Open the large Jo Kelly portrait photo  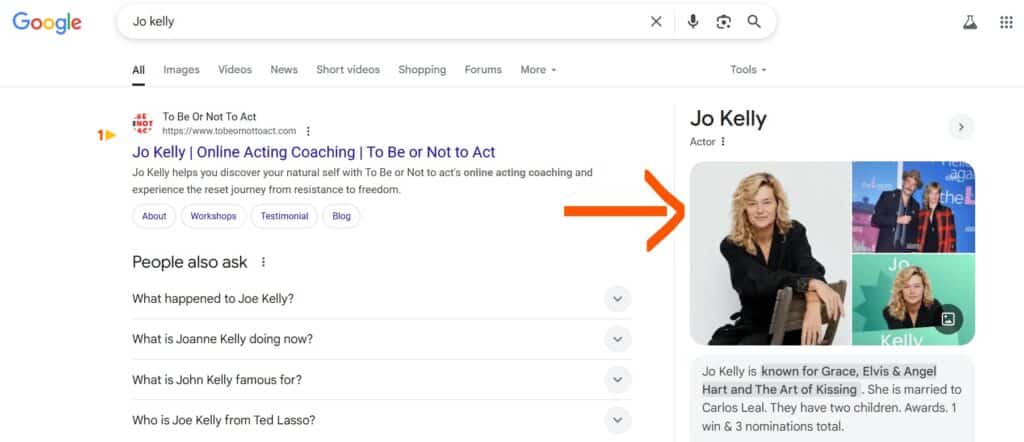pyautogui.click(x=771, y=253)
